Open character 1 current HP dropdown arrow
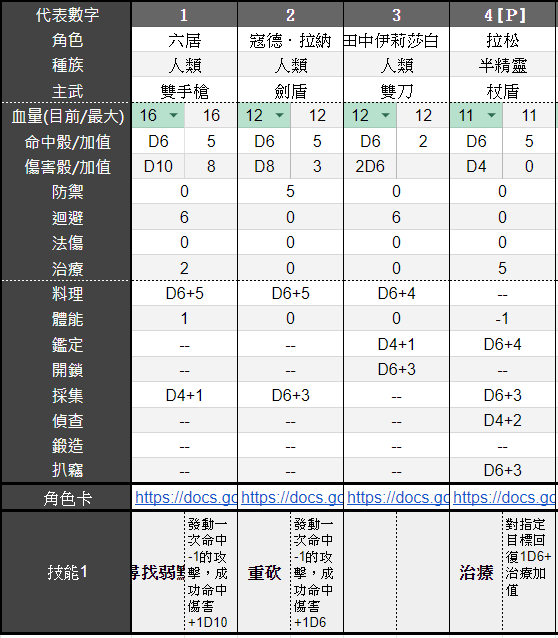The height and width of the screenshot is (638, 558). click(x=174, y=116)
